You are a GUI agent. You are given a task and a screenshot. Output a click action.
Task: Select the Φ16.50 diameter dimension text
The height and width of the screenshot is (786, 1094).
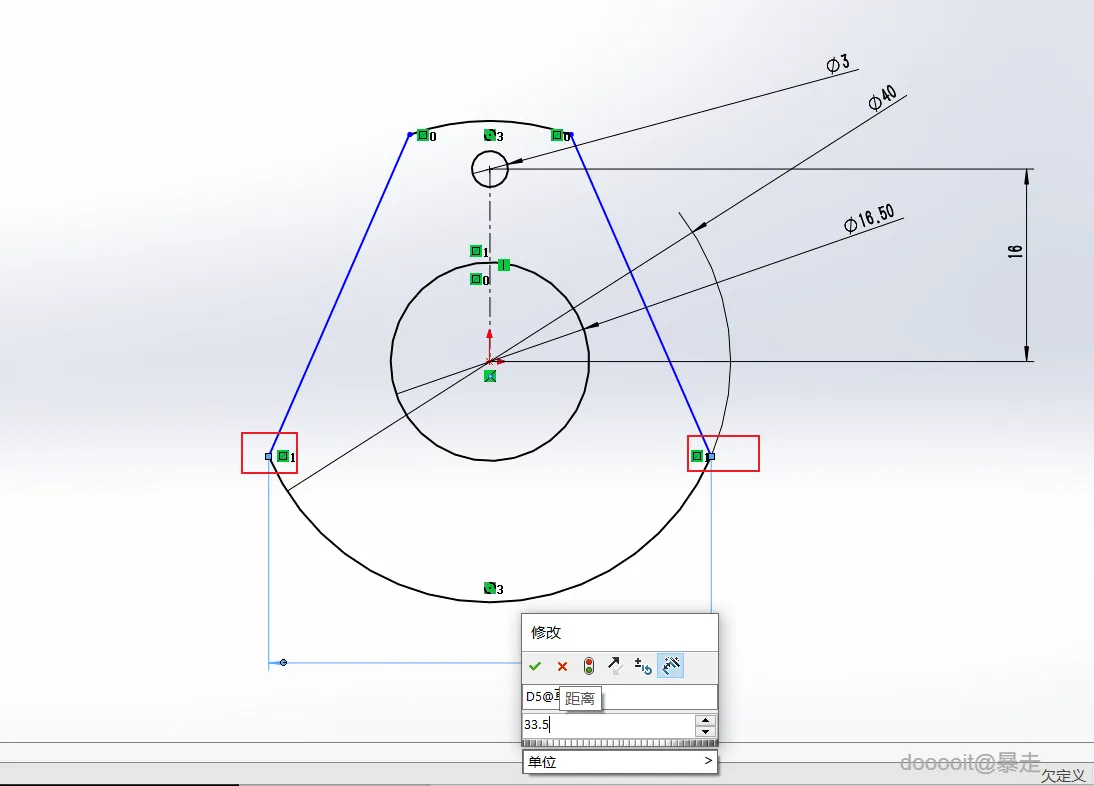point(869,218)
